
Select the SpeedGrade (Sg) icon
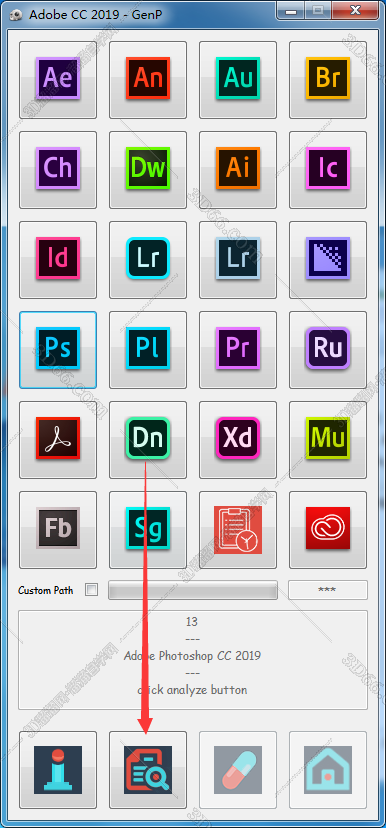pos(148,530)
